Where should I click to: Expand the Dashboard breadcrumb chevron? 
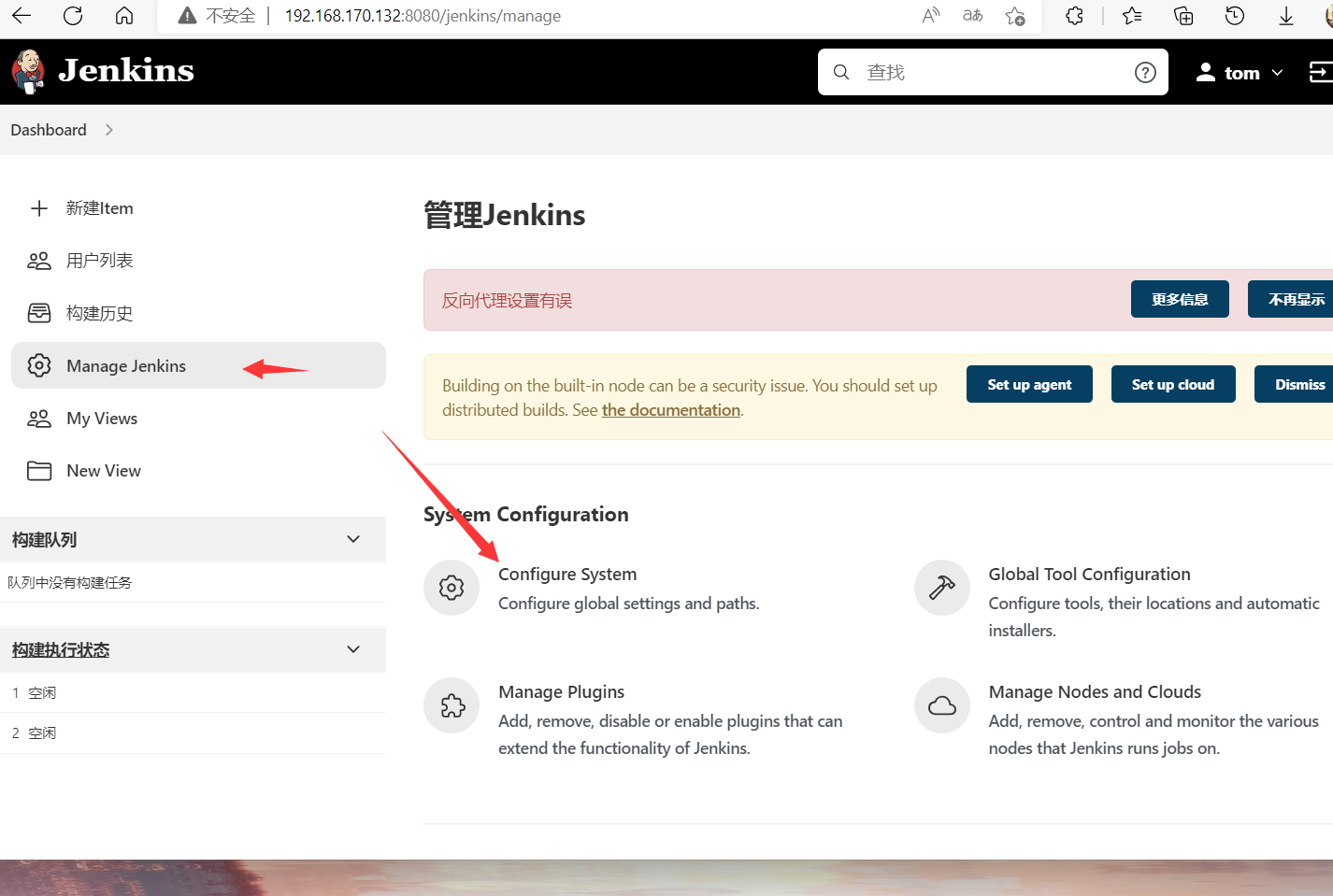[x=109, y=130]
